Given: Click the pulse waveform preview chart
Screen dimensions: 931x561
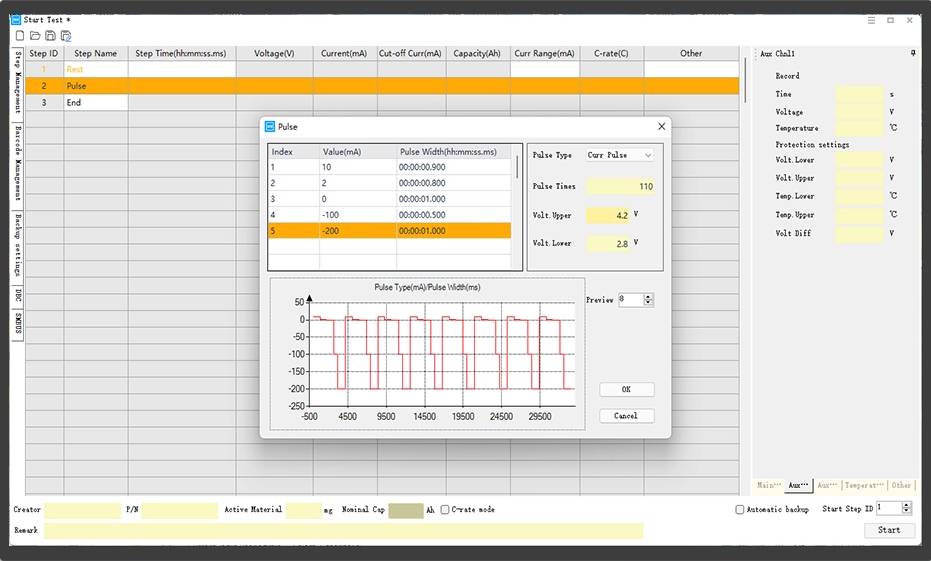Looking at the screenshot, I should [428, 354].
